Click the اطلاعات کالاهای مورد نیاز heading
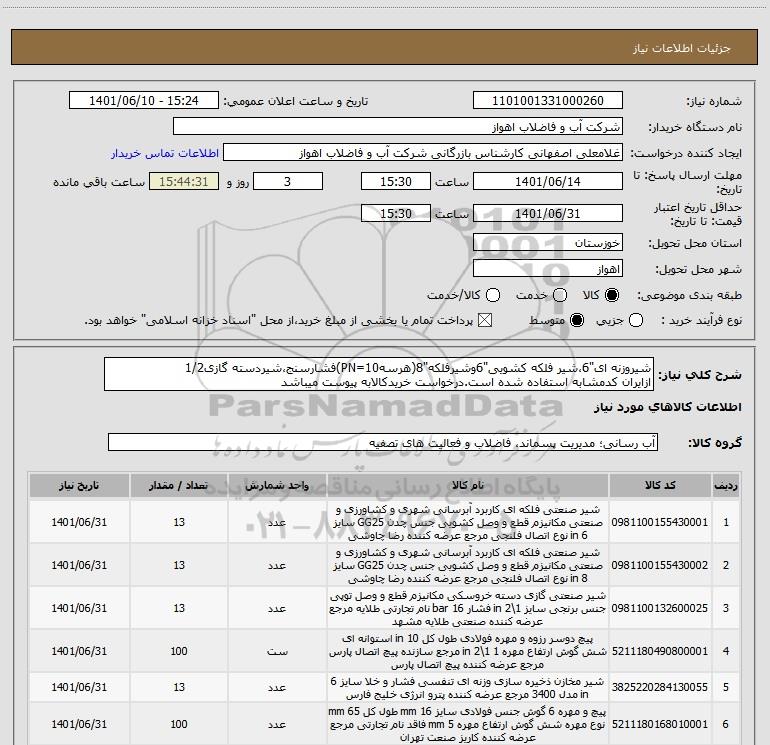 click(668, 407)
